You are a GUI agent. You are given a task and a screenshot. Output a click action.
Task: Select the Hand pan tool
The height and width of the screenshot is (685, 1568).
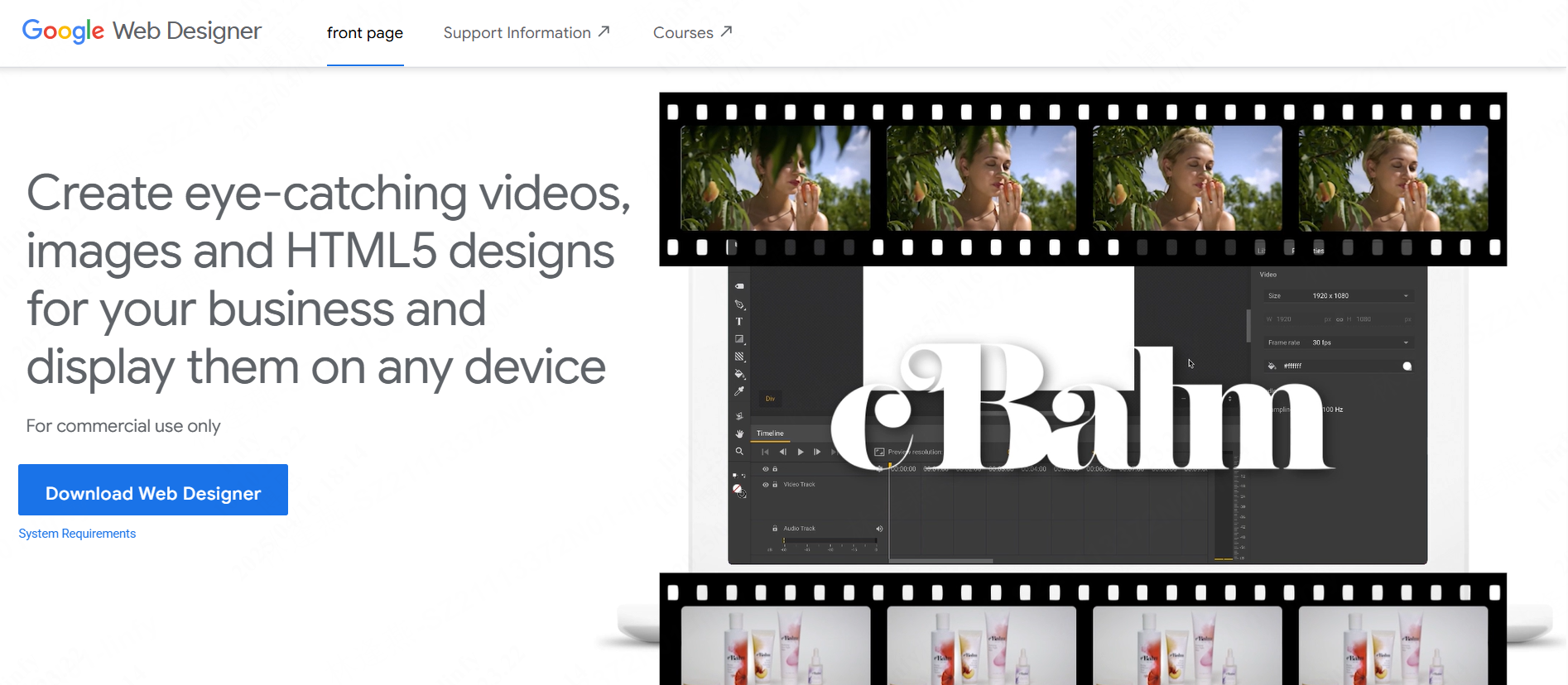[x=739, y=434]
